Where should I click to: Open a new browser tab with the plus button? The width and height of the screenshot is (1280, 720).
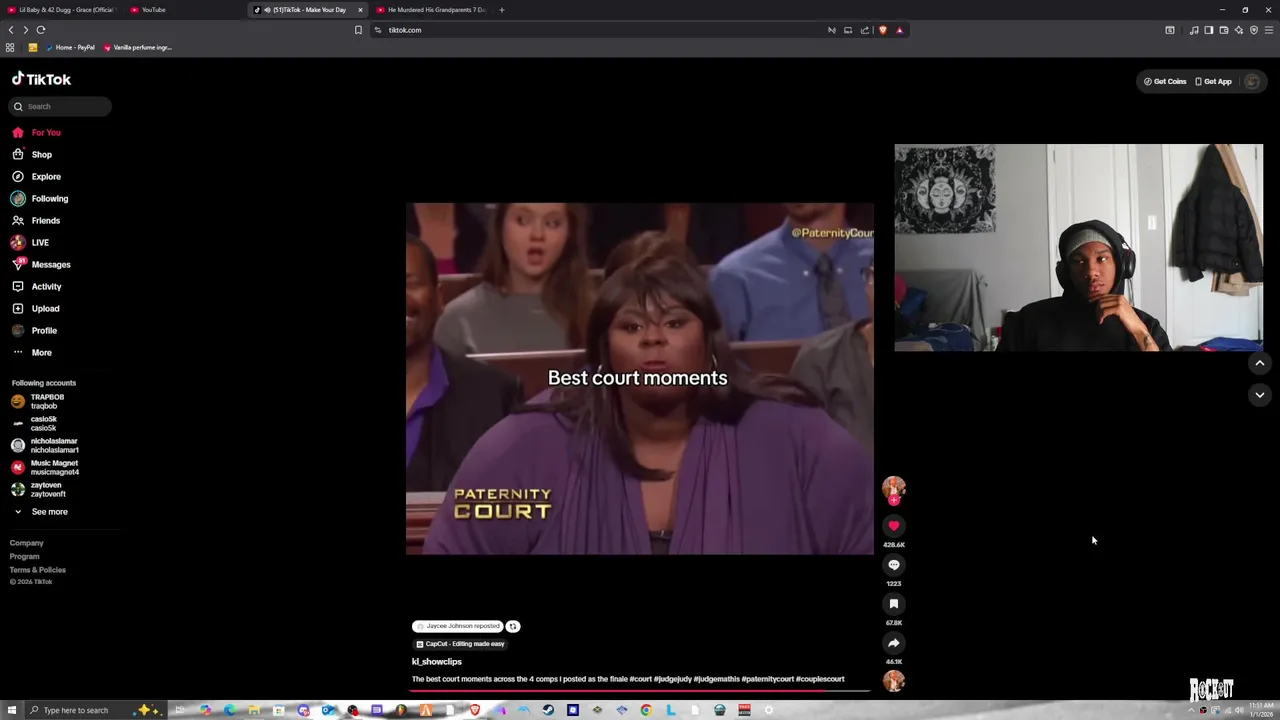pos(502,10)
